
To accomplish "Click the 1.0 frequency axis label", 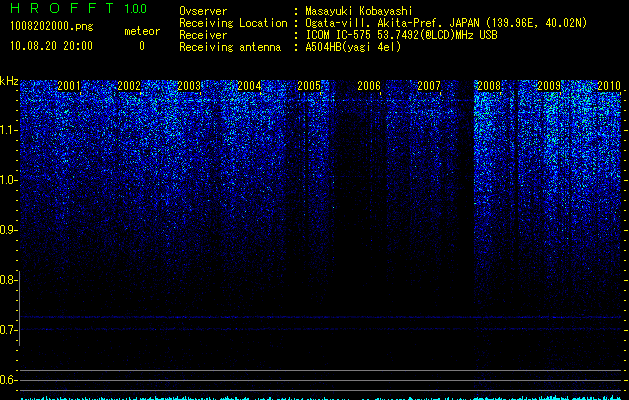I will (x=8, y=180).
